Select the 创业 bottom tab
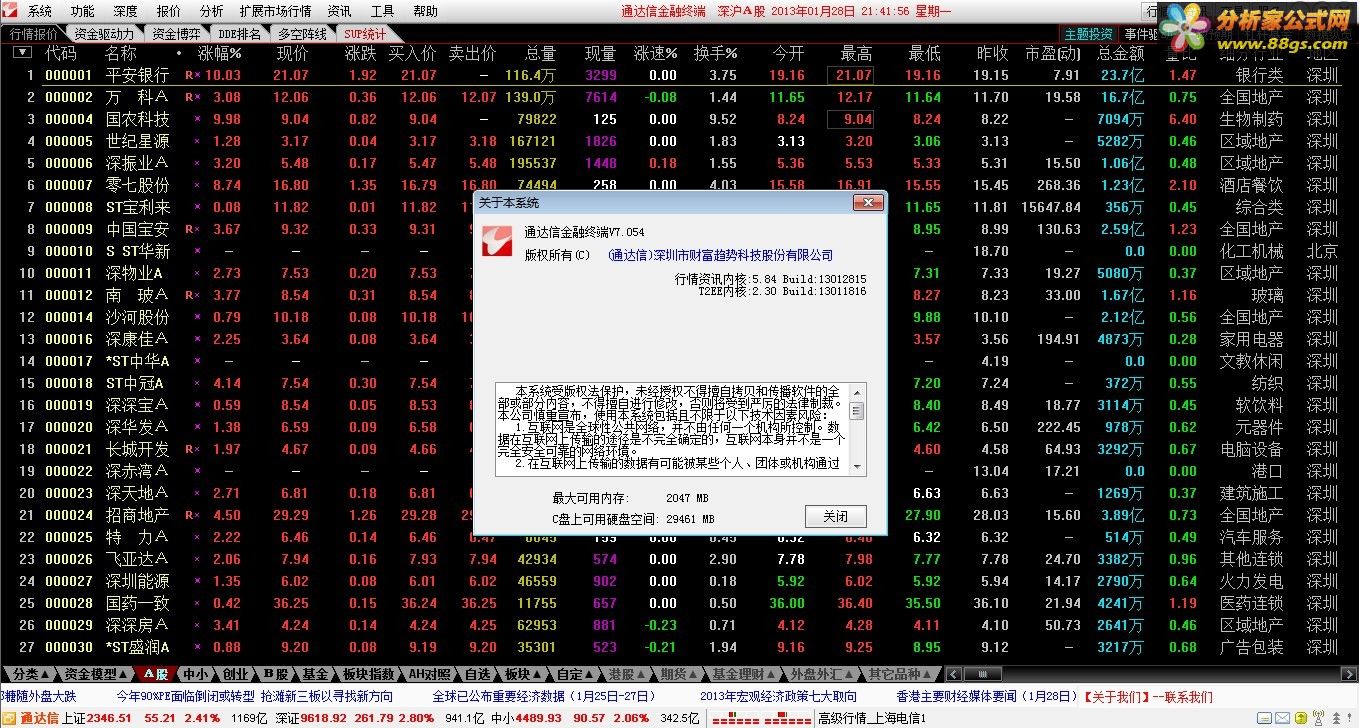 point(236,674)
